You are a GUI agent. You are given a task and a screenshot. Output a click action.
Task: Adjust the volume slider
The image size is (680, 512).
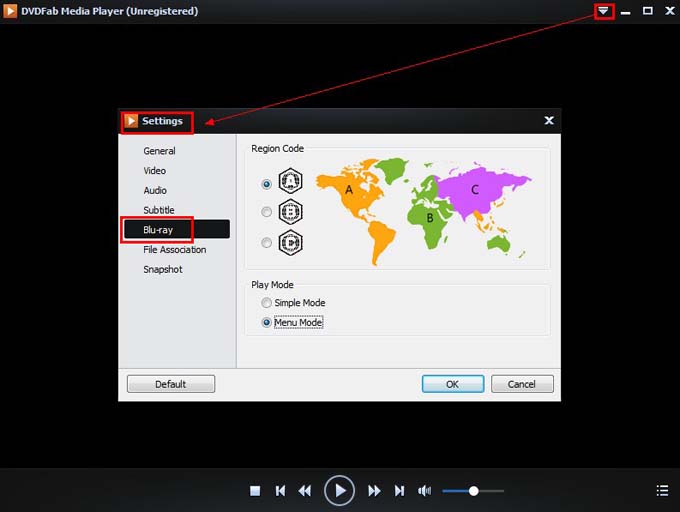coord(473,491)
